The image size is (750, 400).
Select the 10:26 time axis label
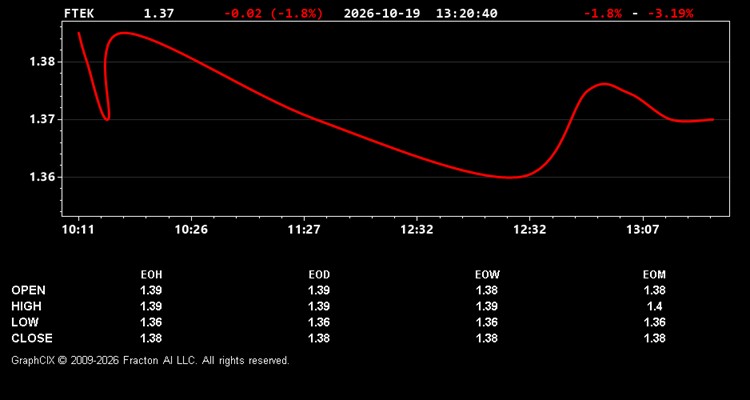click(191, 229)
